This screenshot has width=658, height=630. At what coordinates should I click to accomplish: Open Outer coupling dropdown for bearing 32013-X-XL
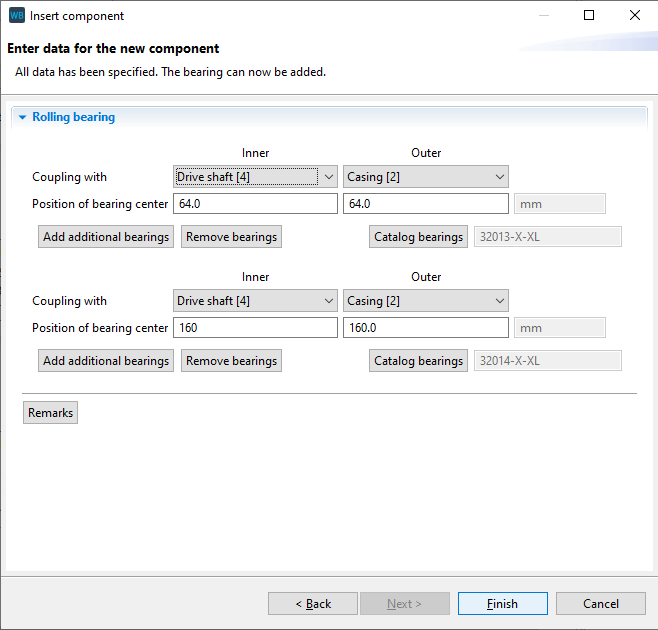click(x=425, y=177)
